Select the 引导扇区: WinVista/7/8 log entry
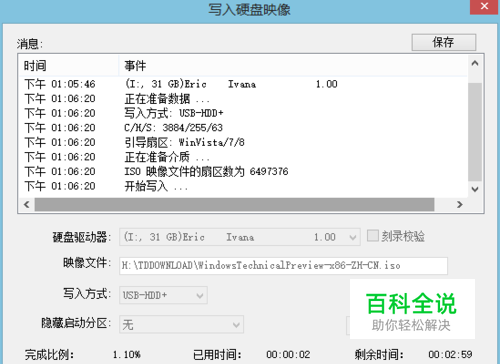The width and height of the screenshot is (500, 364). (243, 142)
